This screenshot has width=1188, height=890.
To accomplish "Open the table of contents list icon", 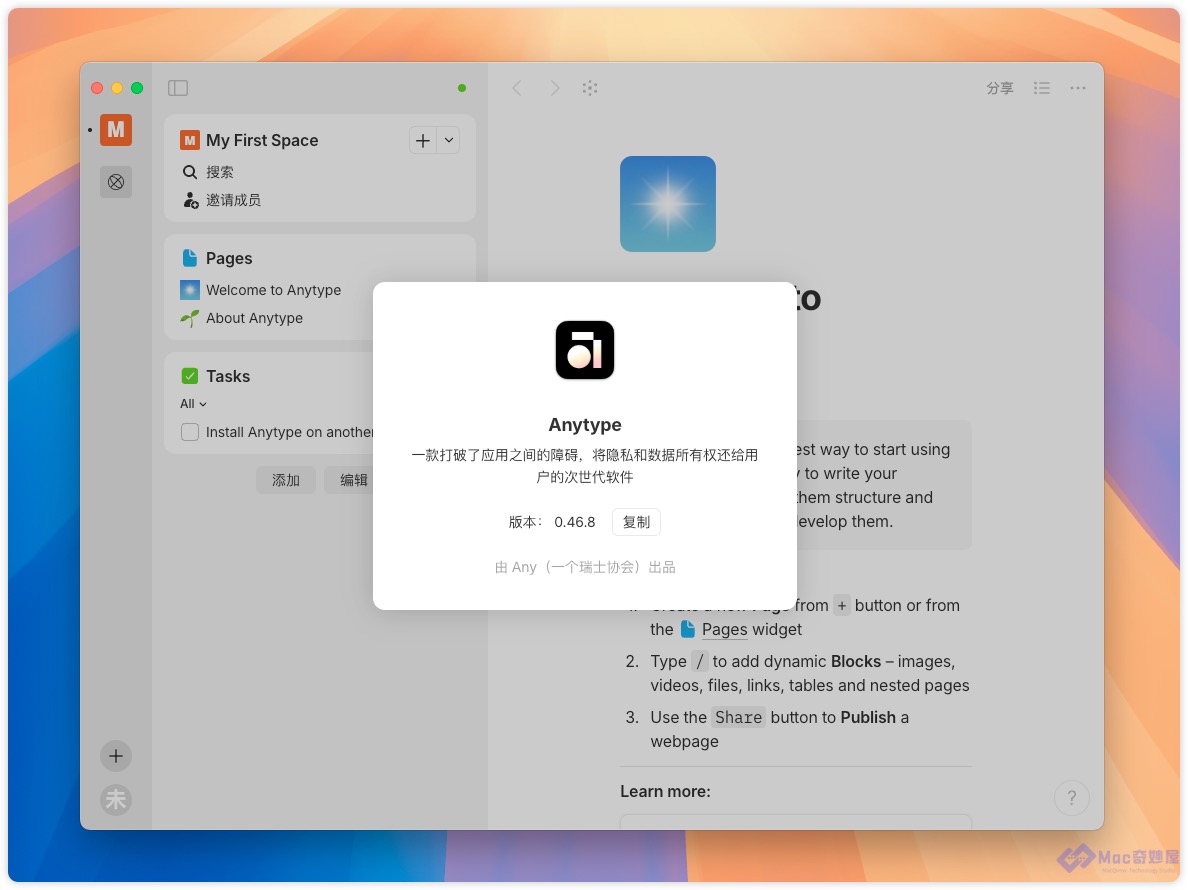I will (1042, 88).
